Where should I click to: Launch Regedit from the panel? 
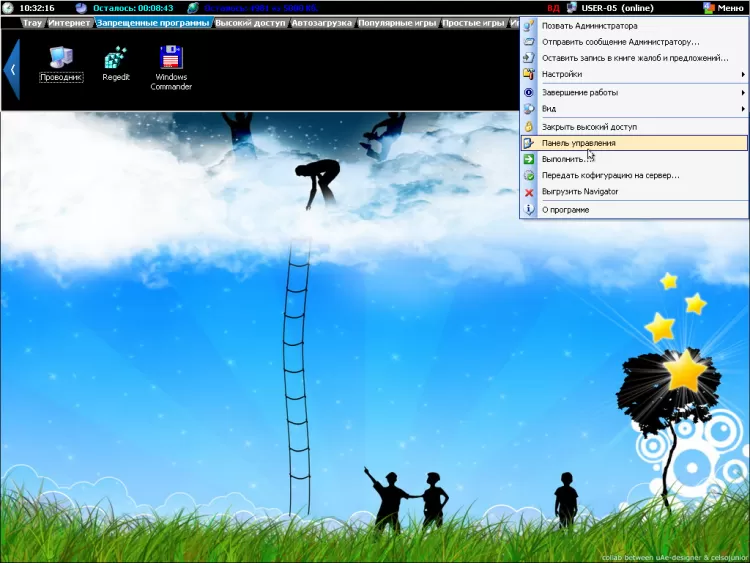pos(116,58)
